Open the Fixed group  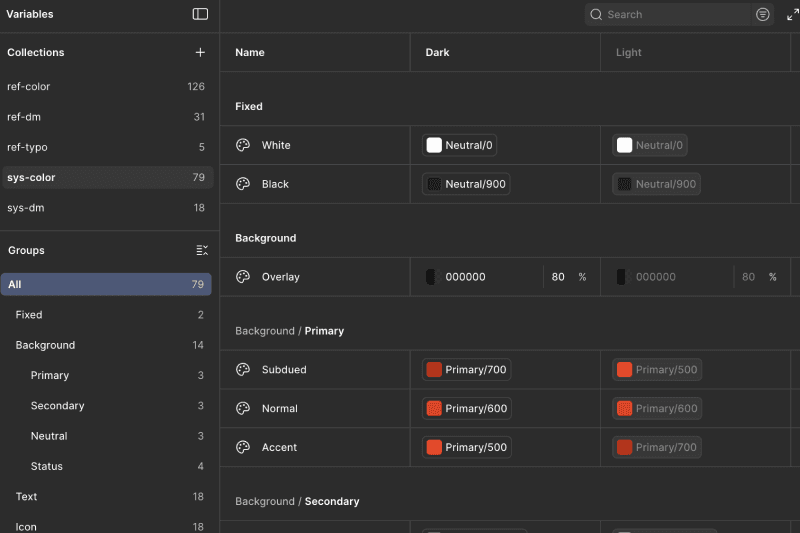tap(106, 315)
